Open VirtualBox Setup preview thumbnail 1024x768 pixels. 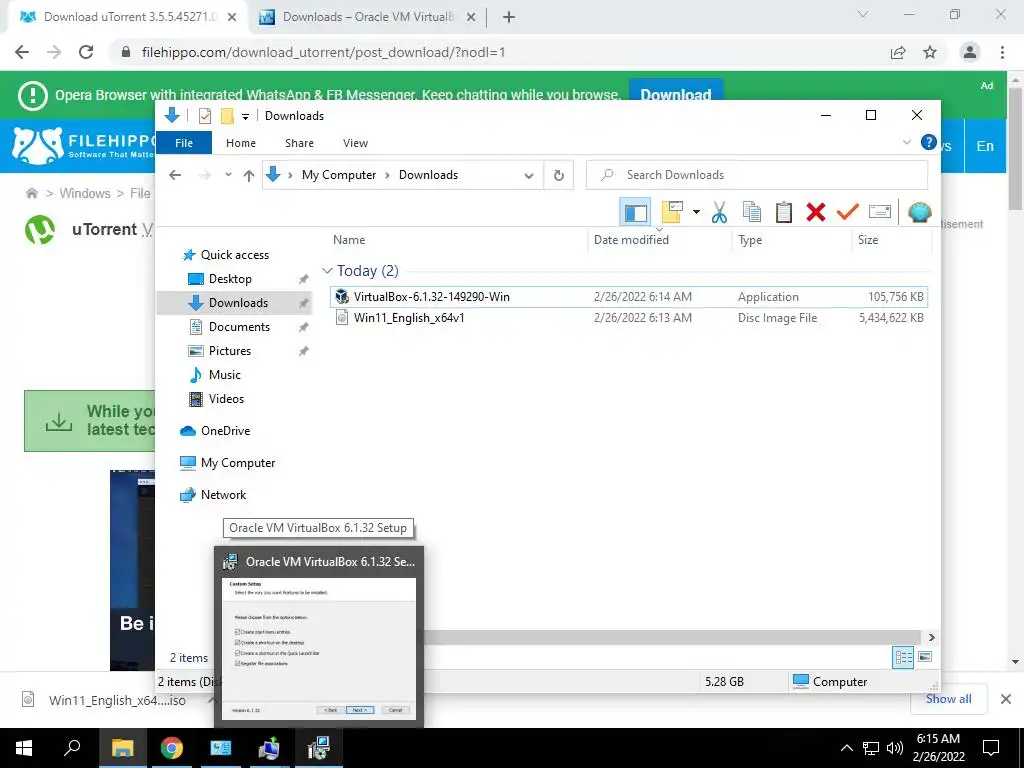[319, 649]
